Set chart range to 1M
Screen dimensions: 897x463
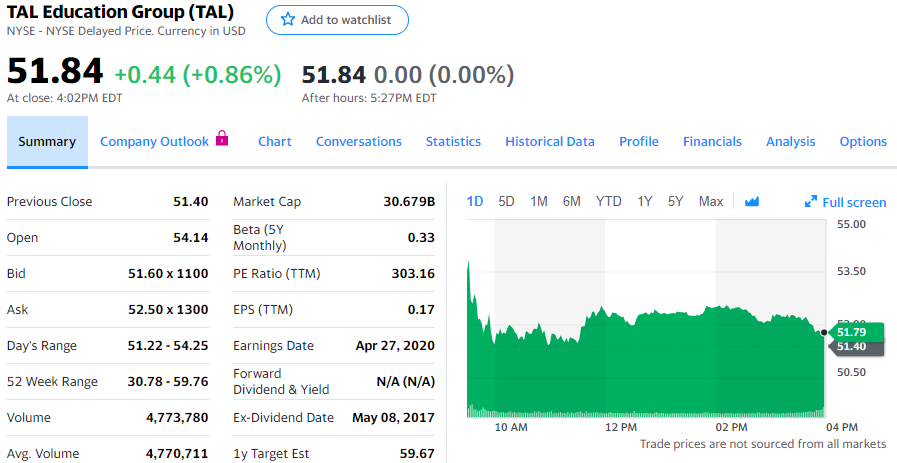click(x=539, y=202)
